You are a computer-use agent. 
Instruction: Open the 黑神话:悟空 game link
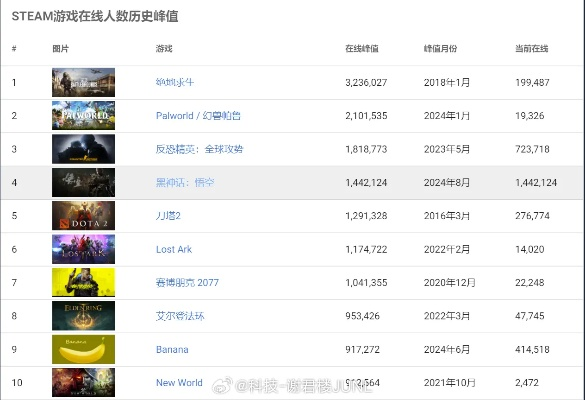click(185, 182)
